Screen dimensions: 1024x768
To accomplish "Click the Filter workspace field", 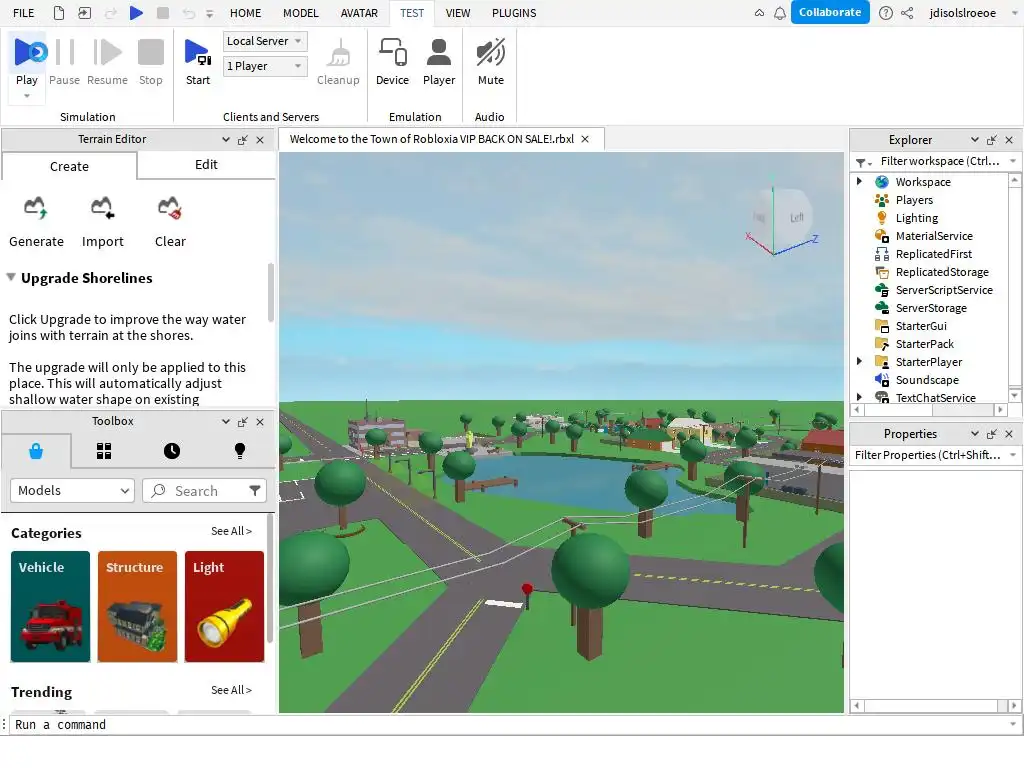I will coord(940,161).
